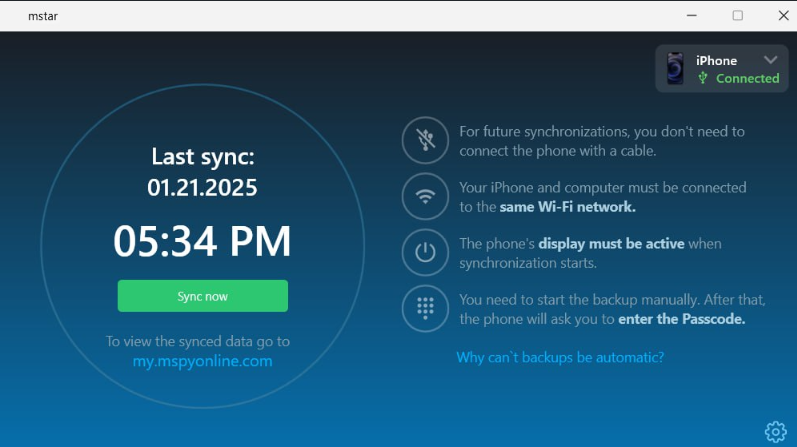
Task: Click the no-cable USB crossed-out icon
Action: point(425,140)
